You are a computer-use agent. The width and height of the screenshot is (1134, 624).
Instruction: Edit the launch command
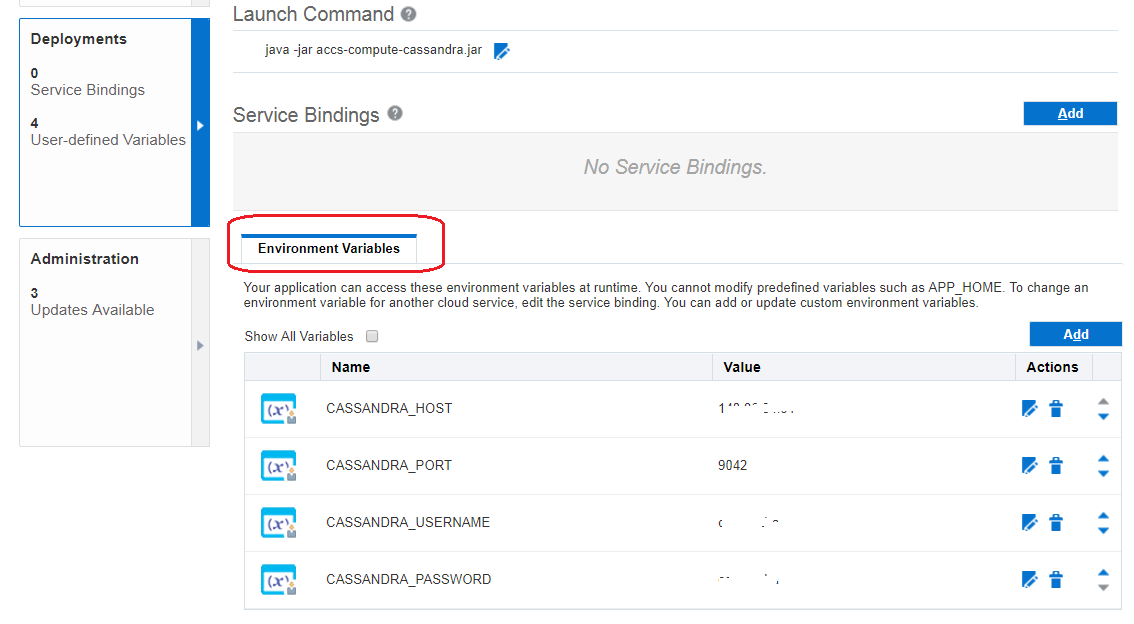(x=502, y=49)
